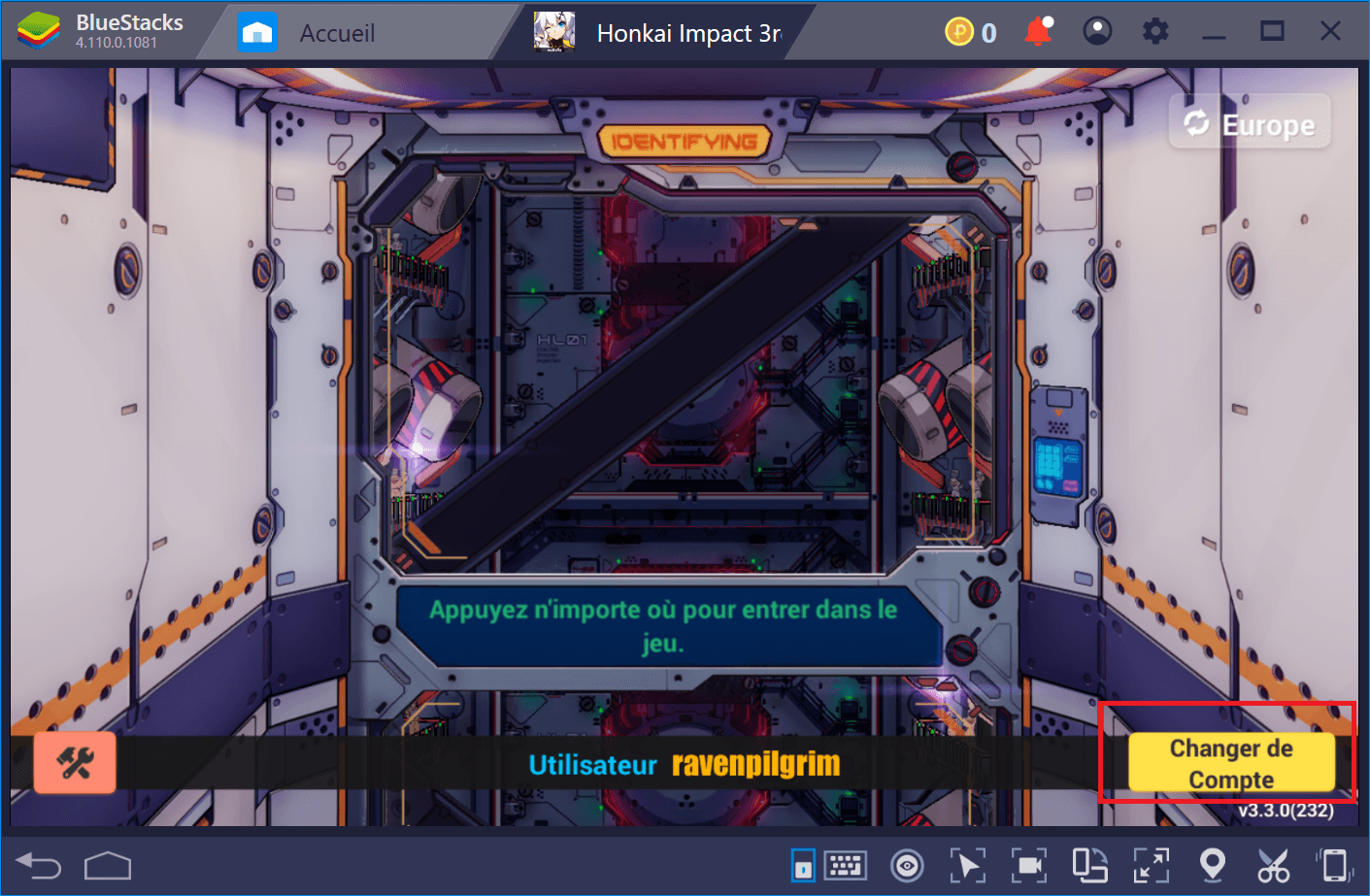Toggle the eye visibility overlay icon
The width and height of the screenshot is (1370, 896).
coord(908,866)
